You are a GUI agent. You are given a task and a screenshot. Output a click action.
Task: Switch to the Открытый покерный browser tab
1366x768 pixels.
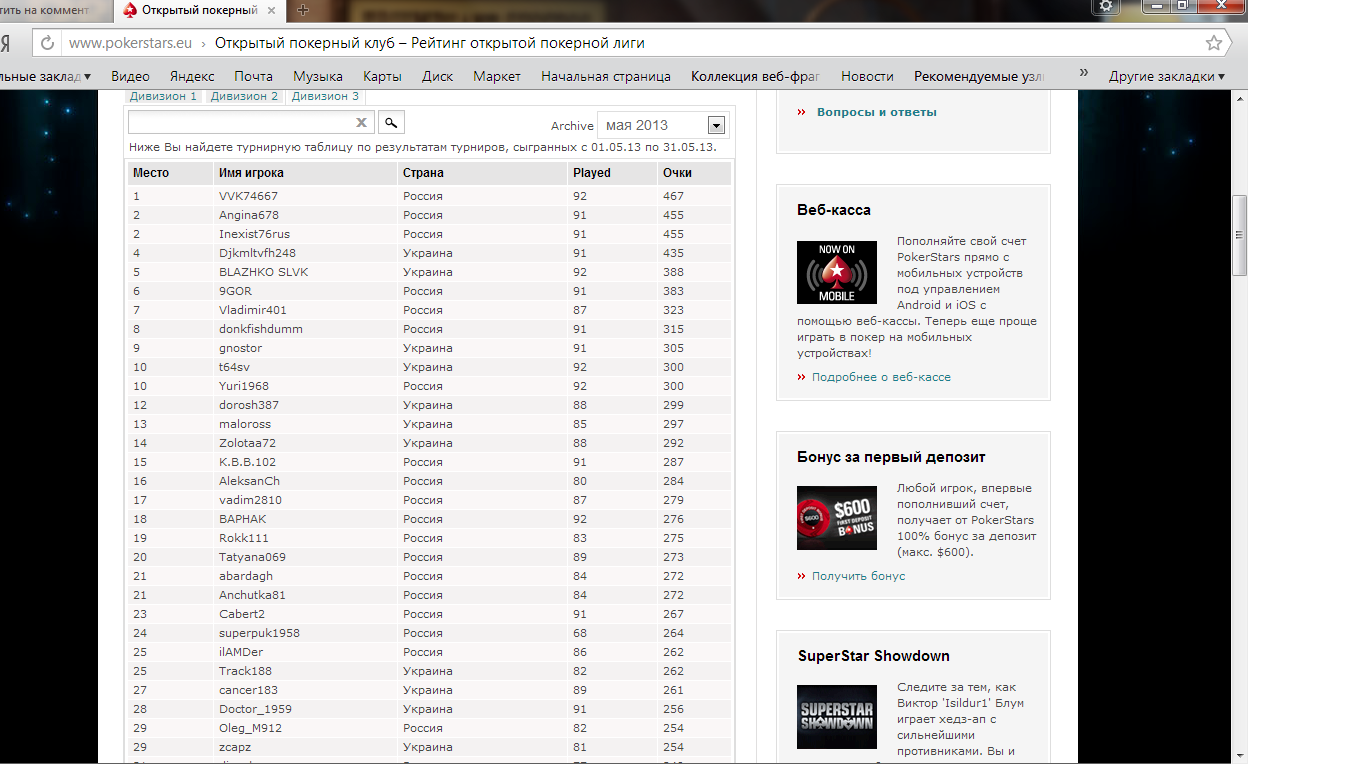tap(200, 10)
